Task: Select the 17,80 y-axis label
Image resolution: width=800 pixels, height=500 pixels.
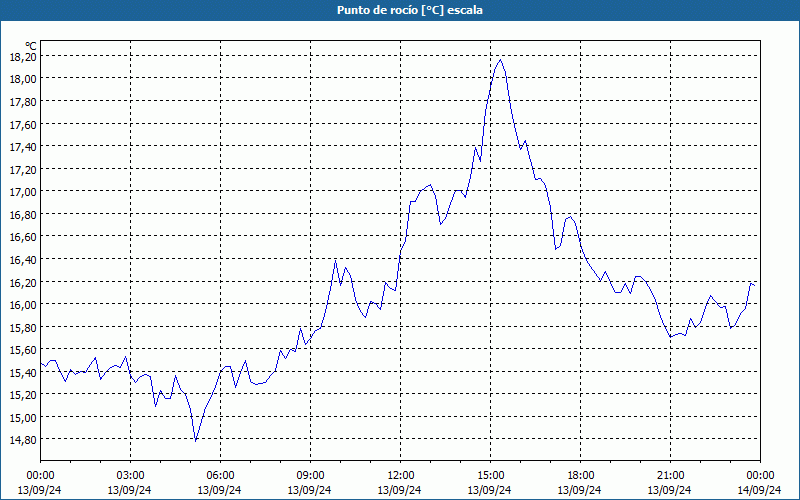Action: click(23, 102)
